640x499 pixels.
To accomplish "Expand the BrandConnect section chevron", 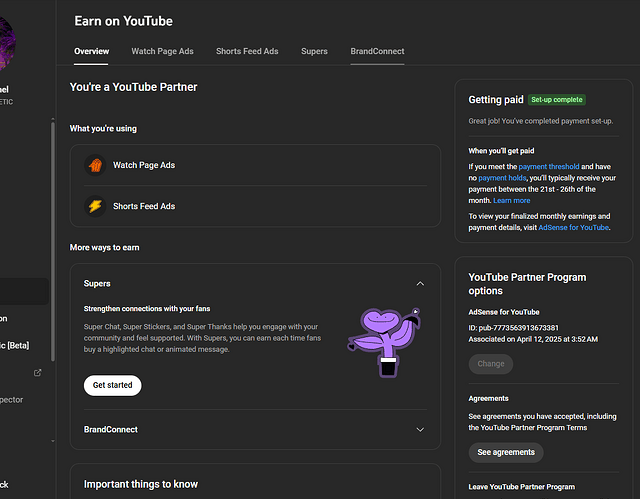I will [420, 430].
